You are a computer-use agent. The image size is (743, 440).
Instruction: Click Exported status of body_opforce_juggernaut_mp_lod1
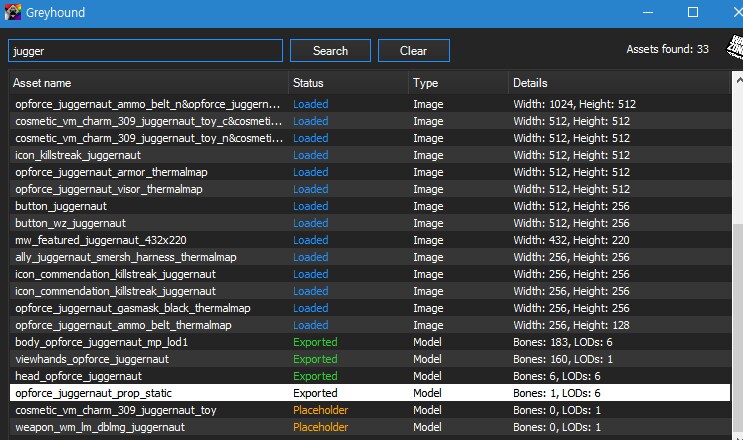point(315,342)
